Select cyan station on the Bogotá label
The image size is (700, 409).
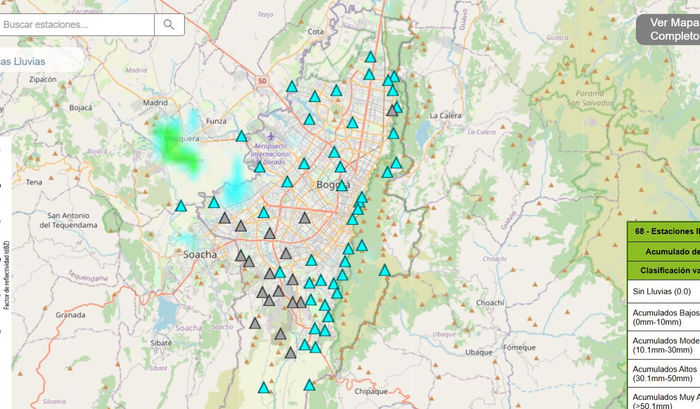pos(342,185)
